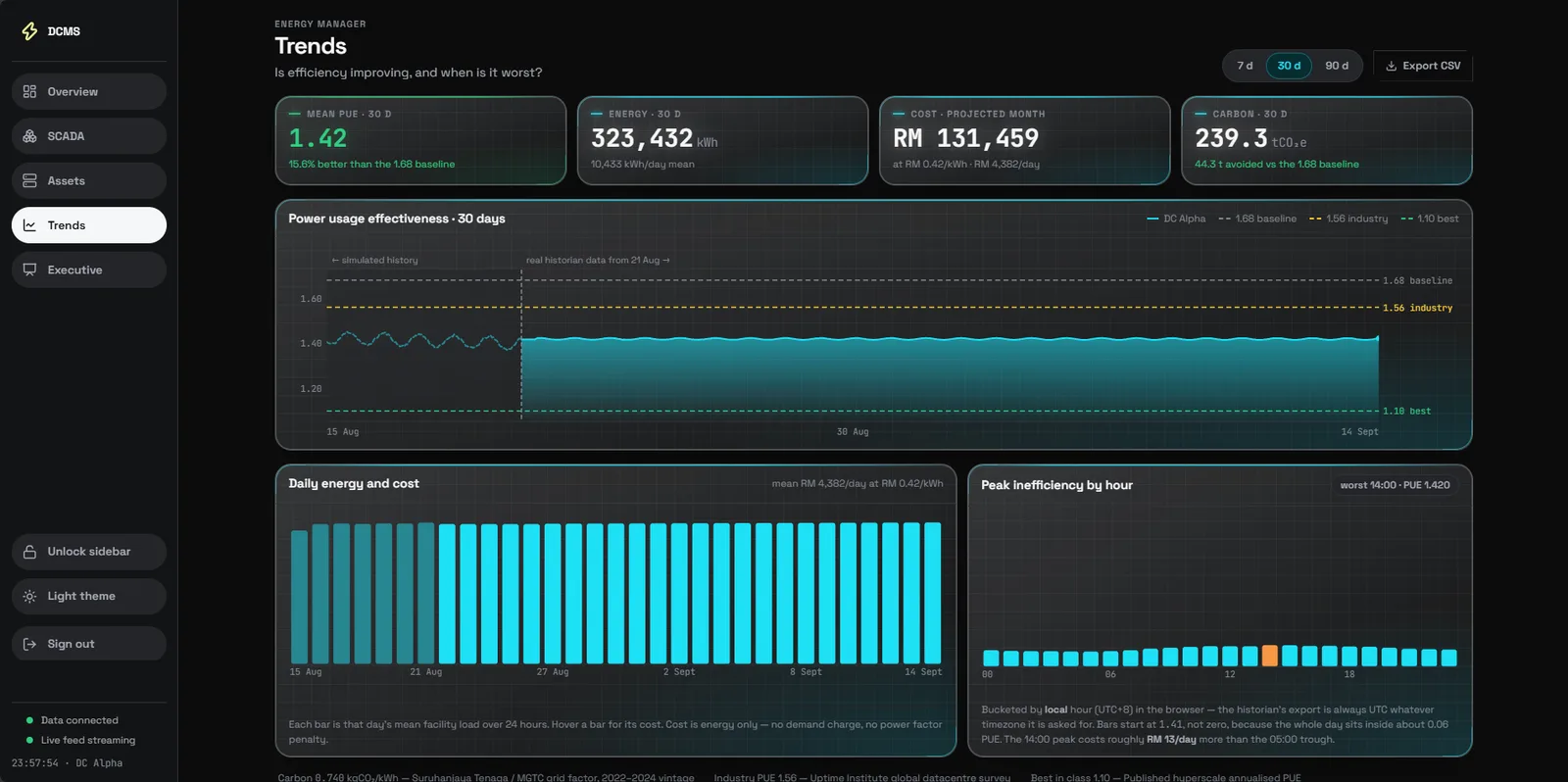Click the DC Alpha legend entry
The width and height of the screenshot is (1568, 782).
1176,219
